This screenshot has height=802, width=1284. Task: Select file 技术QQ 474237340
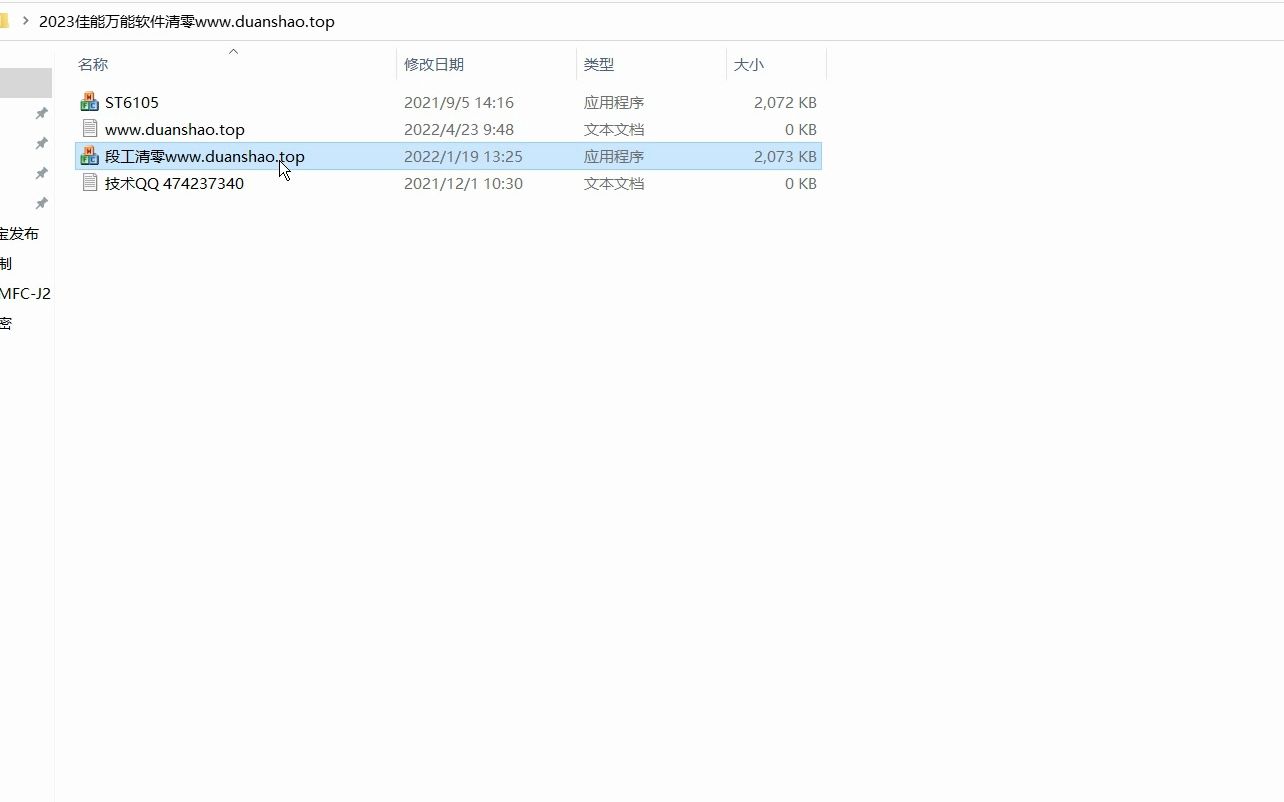point(174,183)
